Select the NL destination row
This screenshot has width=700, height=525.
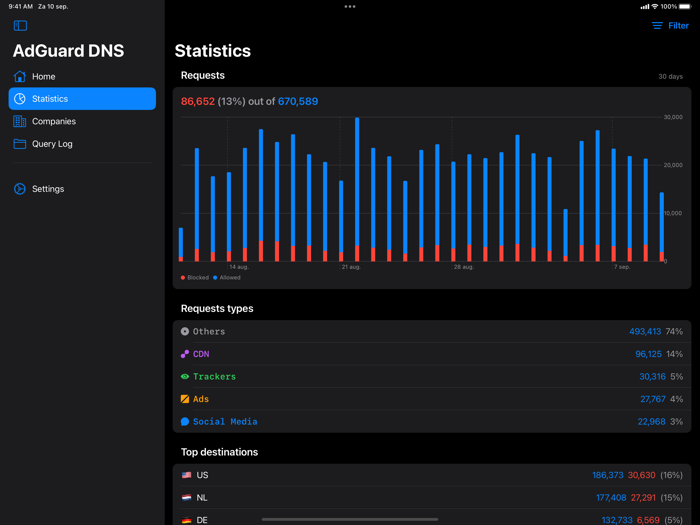click(x=432, y=497)
